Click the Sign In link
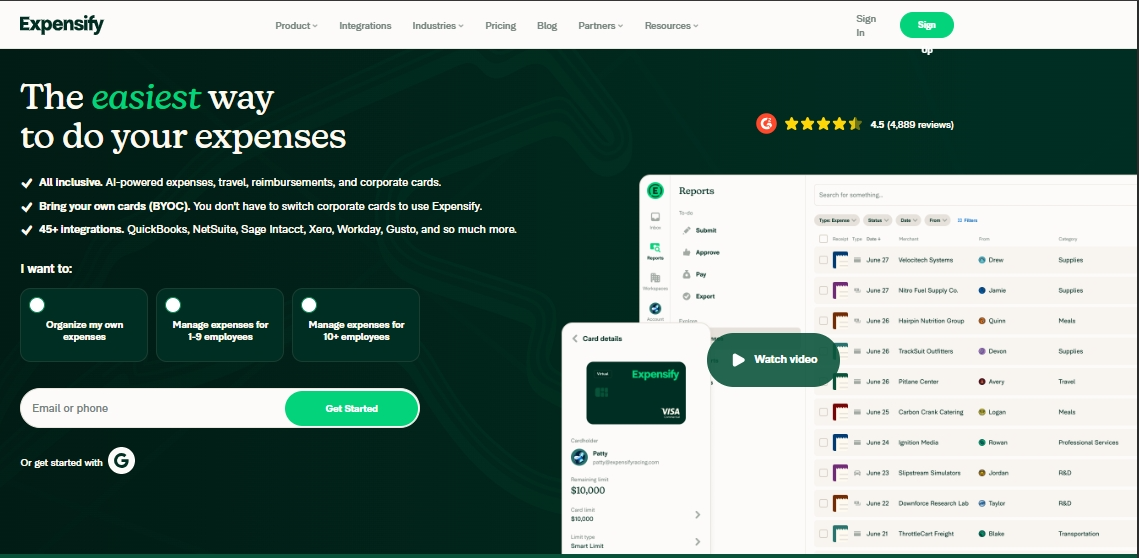Image resolution: width=1139 pixels, height=558 pixels. point(866,25)
